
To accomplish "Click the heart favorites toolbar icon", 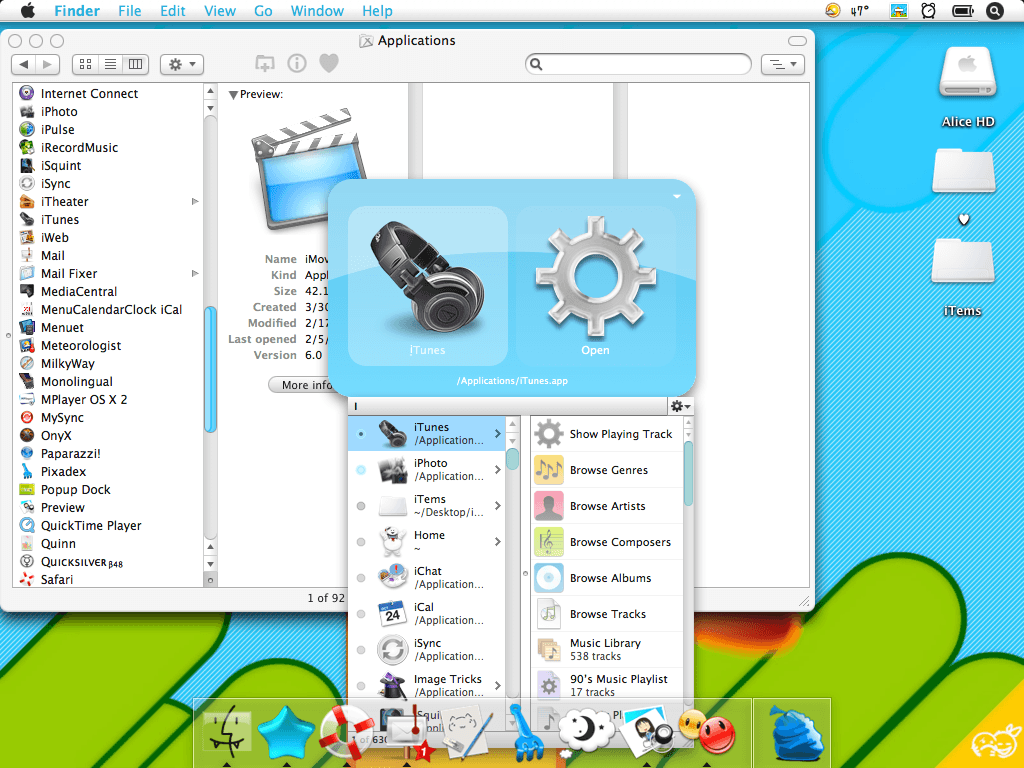I will point(328,63).
